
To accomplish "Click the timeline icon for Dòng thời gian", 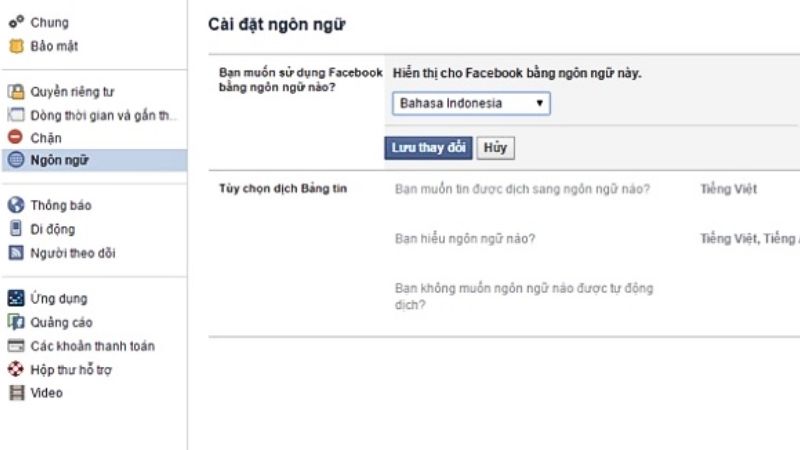I will 16,115.
